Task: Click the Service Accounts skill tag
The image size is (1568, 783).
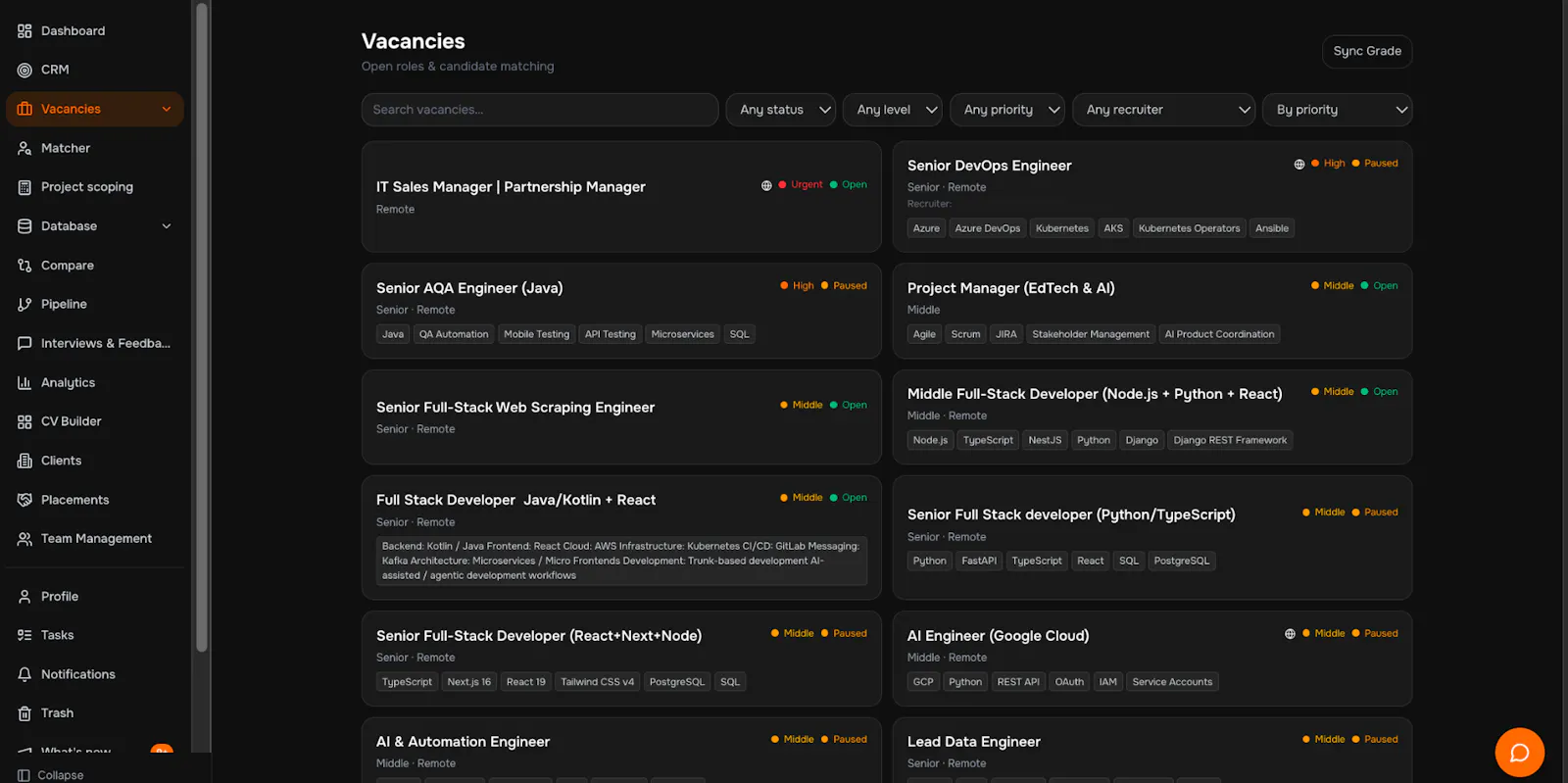Action: tap(1172, 682)
